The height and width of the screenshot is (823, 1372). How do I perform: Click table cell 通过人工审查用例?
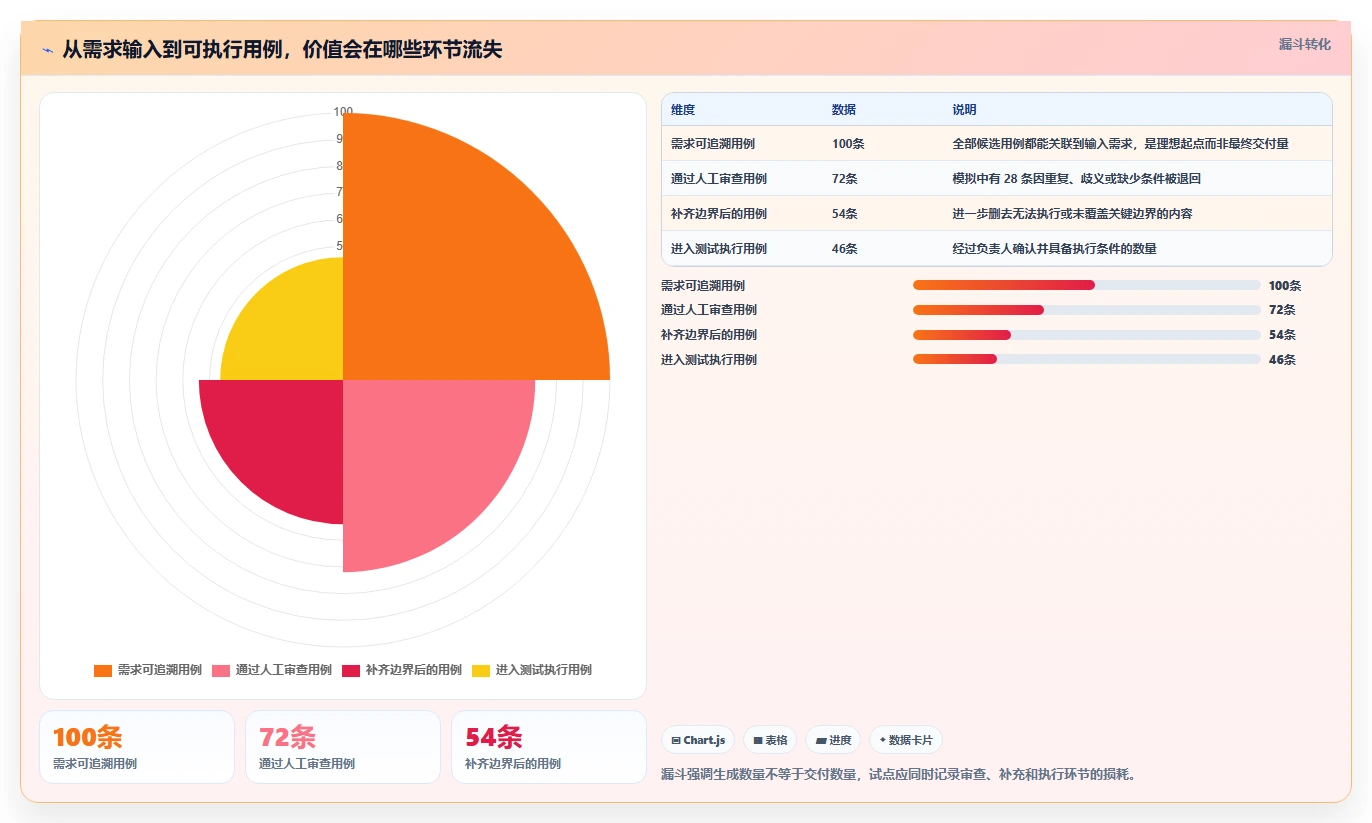[719, 179]
